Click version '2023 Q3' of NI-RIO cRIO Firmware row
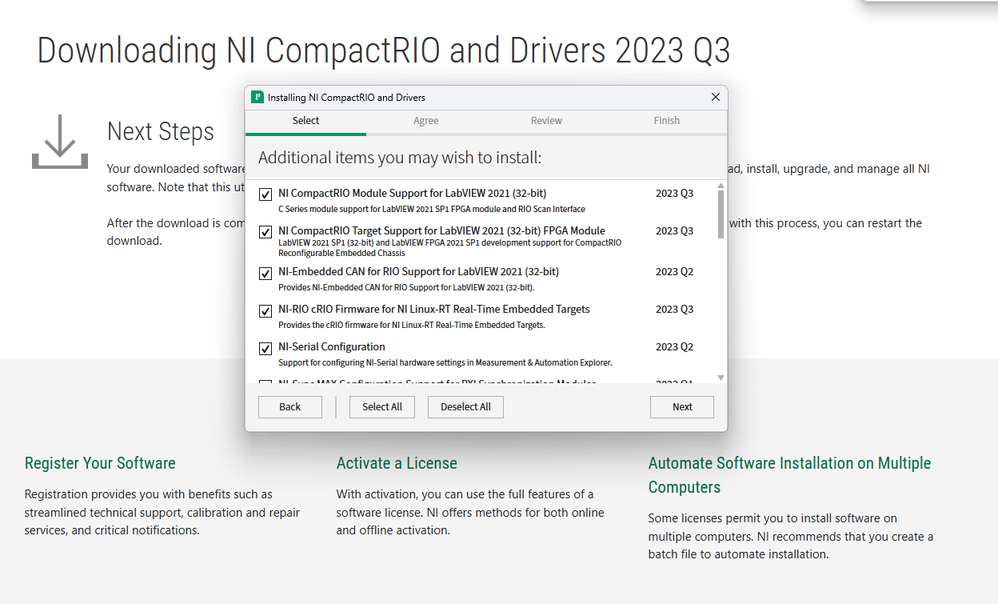The height and width of the screenshot is (604, 998). 675,309
